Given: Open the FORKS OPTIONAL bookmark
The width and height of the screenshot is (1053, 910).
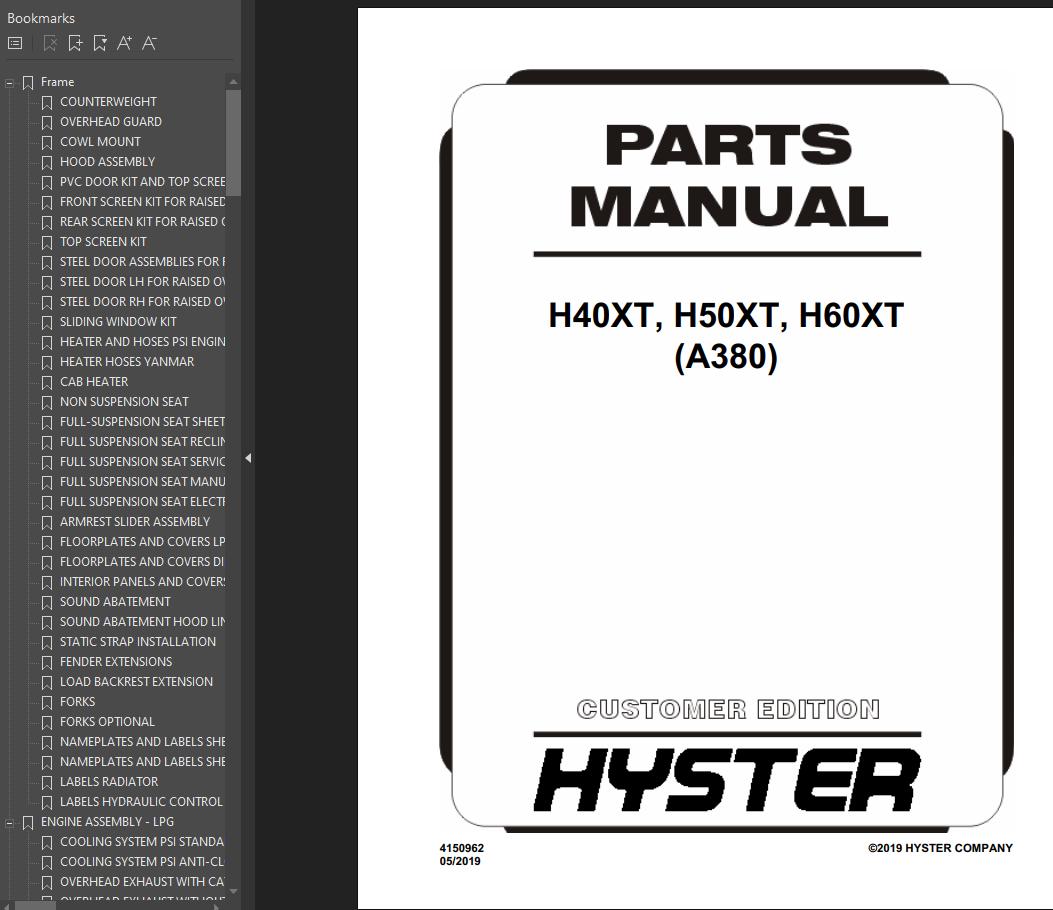Looking at the screenshot, I should pos(107,722).
